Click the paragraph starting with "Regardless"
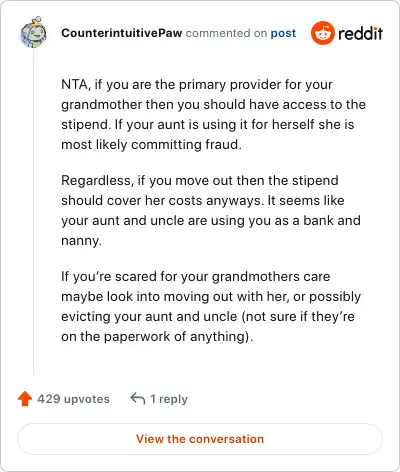Image resolution: width=400 pixels, height=472 pixels. click(x=211, y=210)
